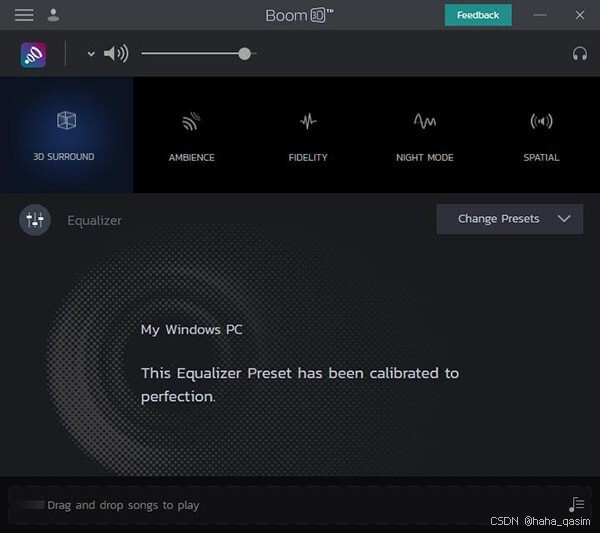Click the equalizer calibrated description text
The height and width of the screenshot is (533, 600).
(x=300, y=385)
